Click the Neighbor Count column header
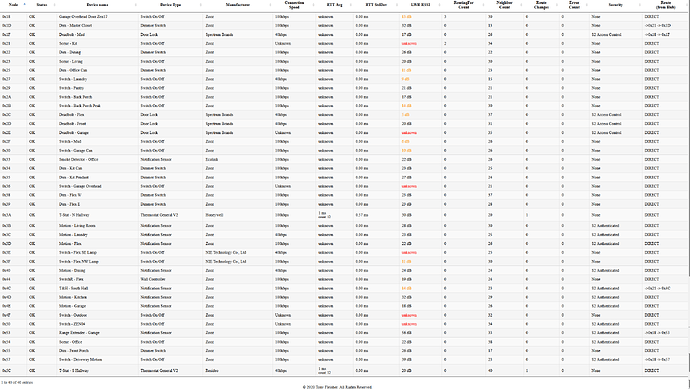Image resolution: width=690 pixels, height=389 pixels. [x=504, y=5]
